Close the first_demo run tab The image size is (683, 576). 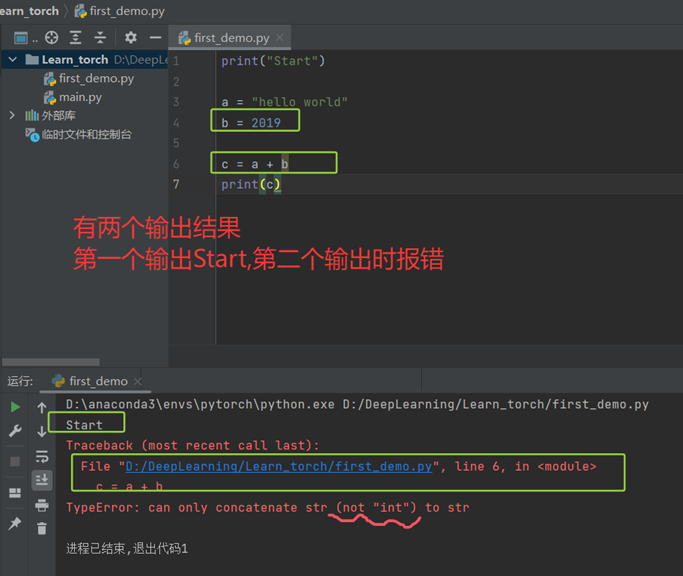pyautogui.click(x=138, y=382)
